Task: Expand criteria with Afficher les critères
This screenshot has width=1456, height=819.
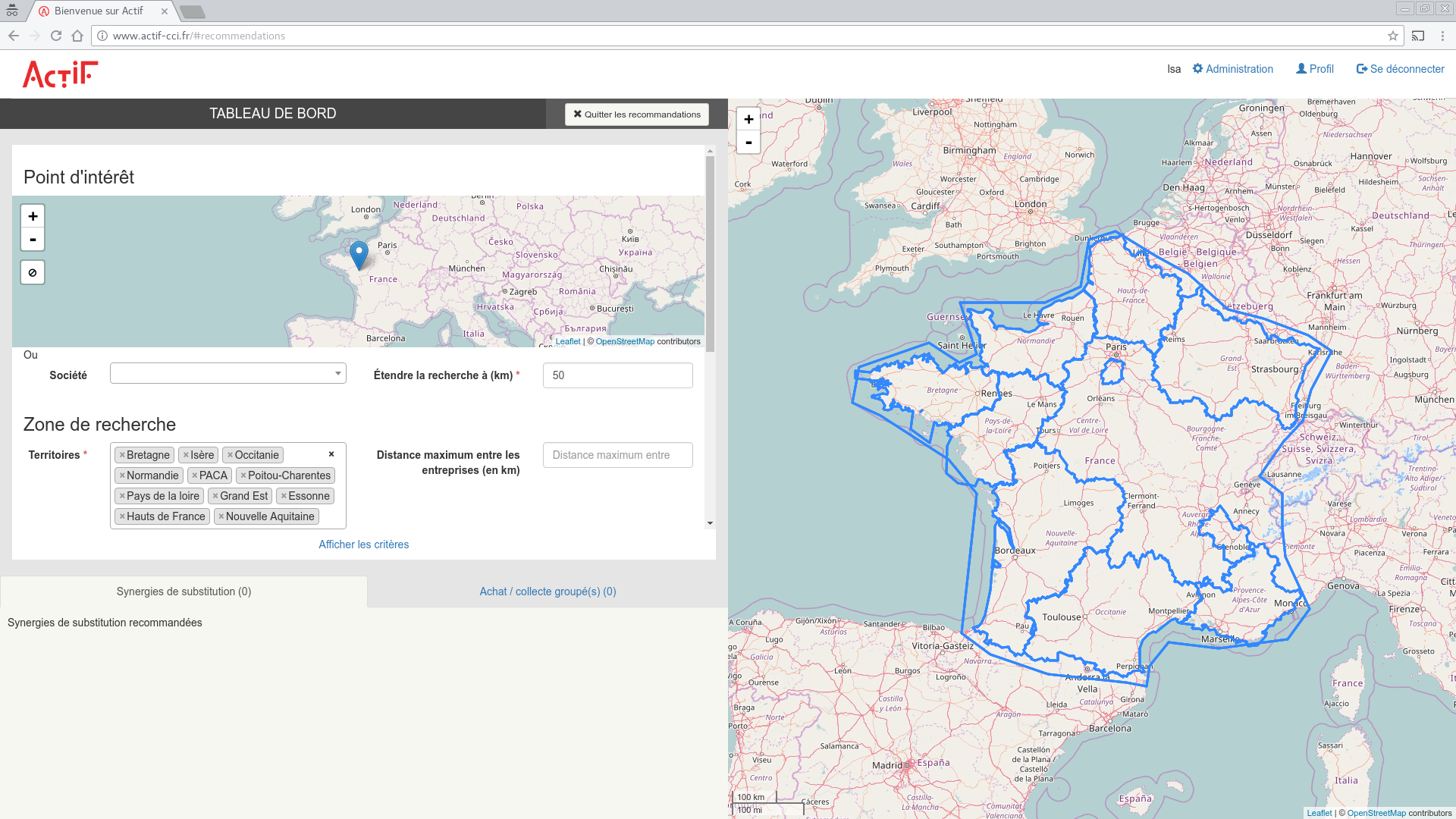Action: click(363, 544)
